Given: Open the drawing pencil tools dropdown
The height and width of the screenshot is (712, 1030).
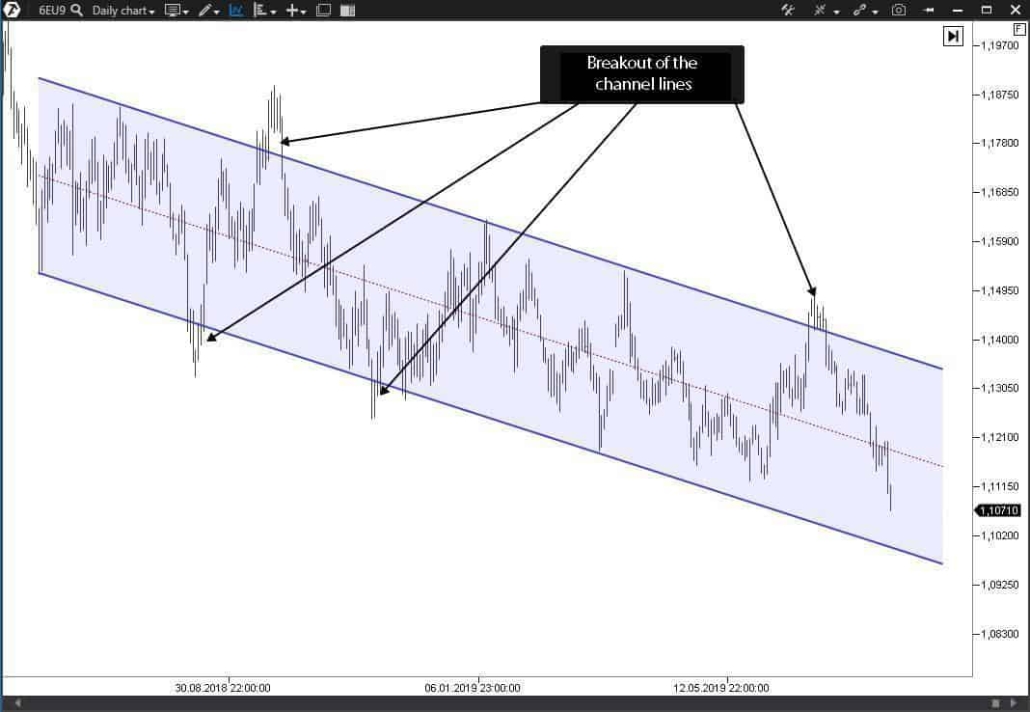Looking at the screenshot, I should click(208, 10).
